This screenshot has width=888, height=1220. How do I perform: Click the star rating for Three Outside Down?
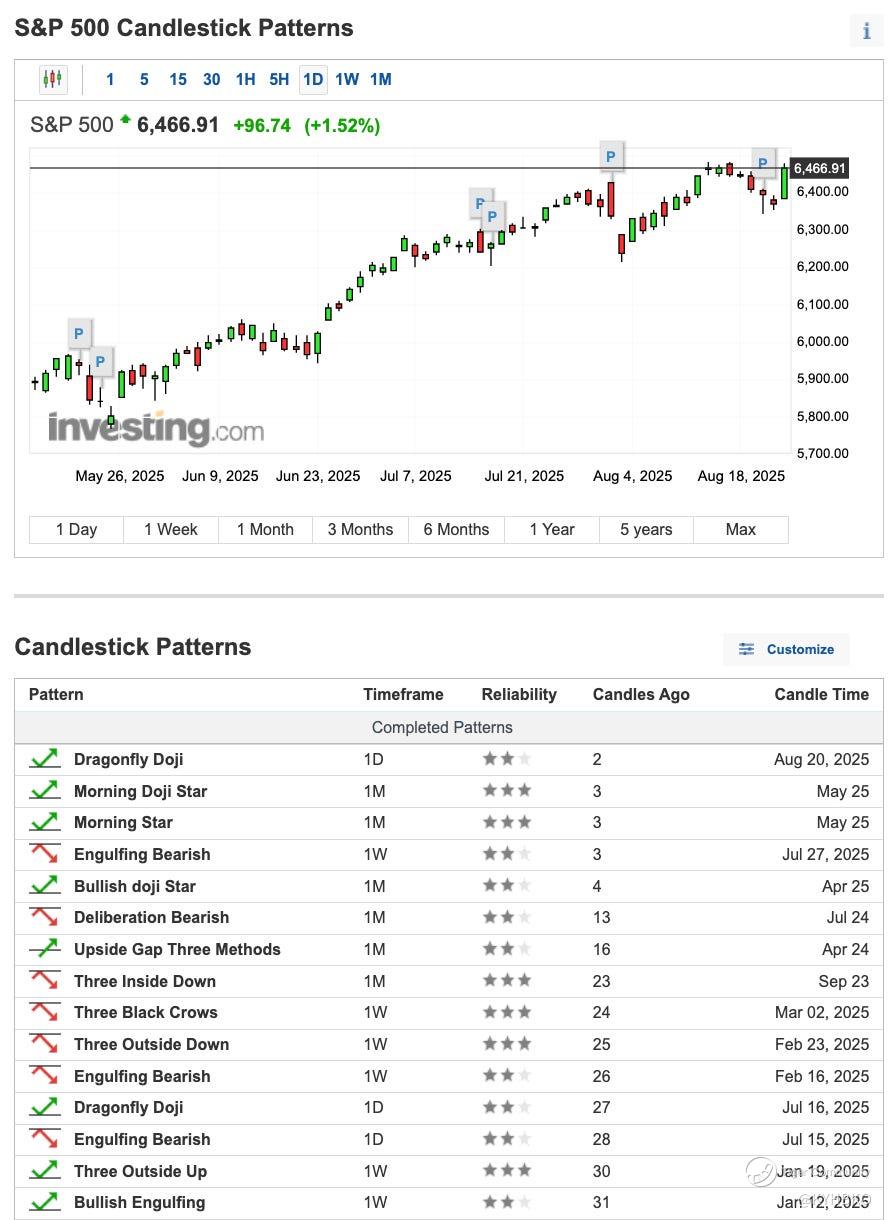point(507,1044)
